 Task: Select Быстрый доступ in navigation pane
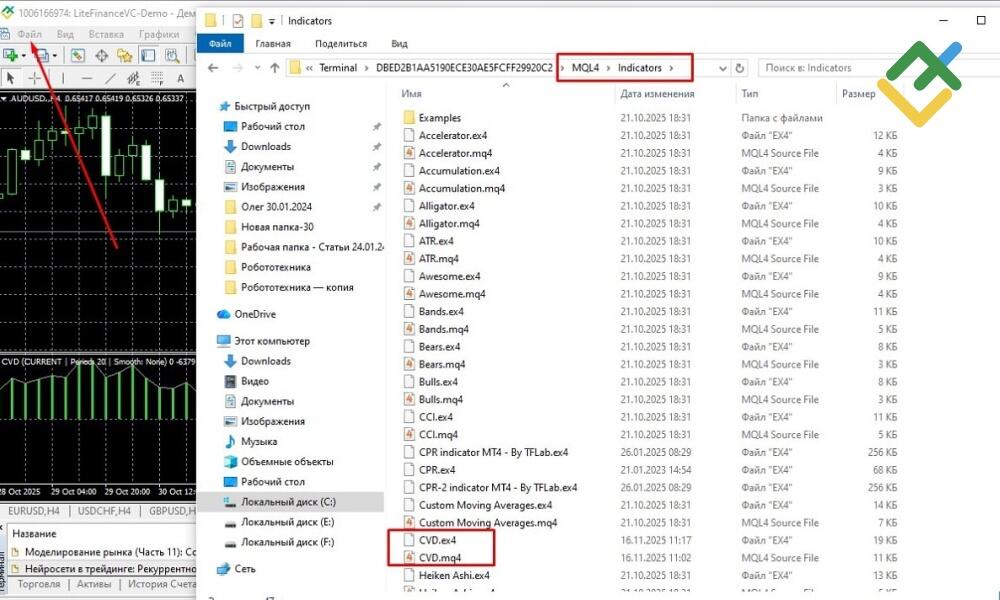pyautogui.click(x=272, y=106)
